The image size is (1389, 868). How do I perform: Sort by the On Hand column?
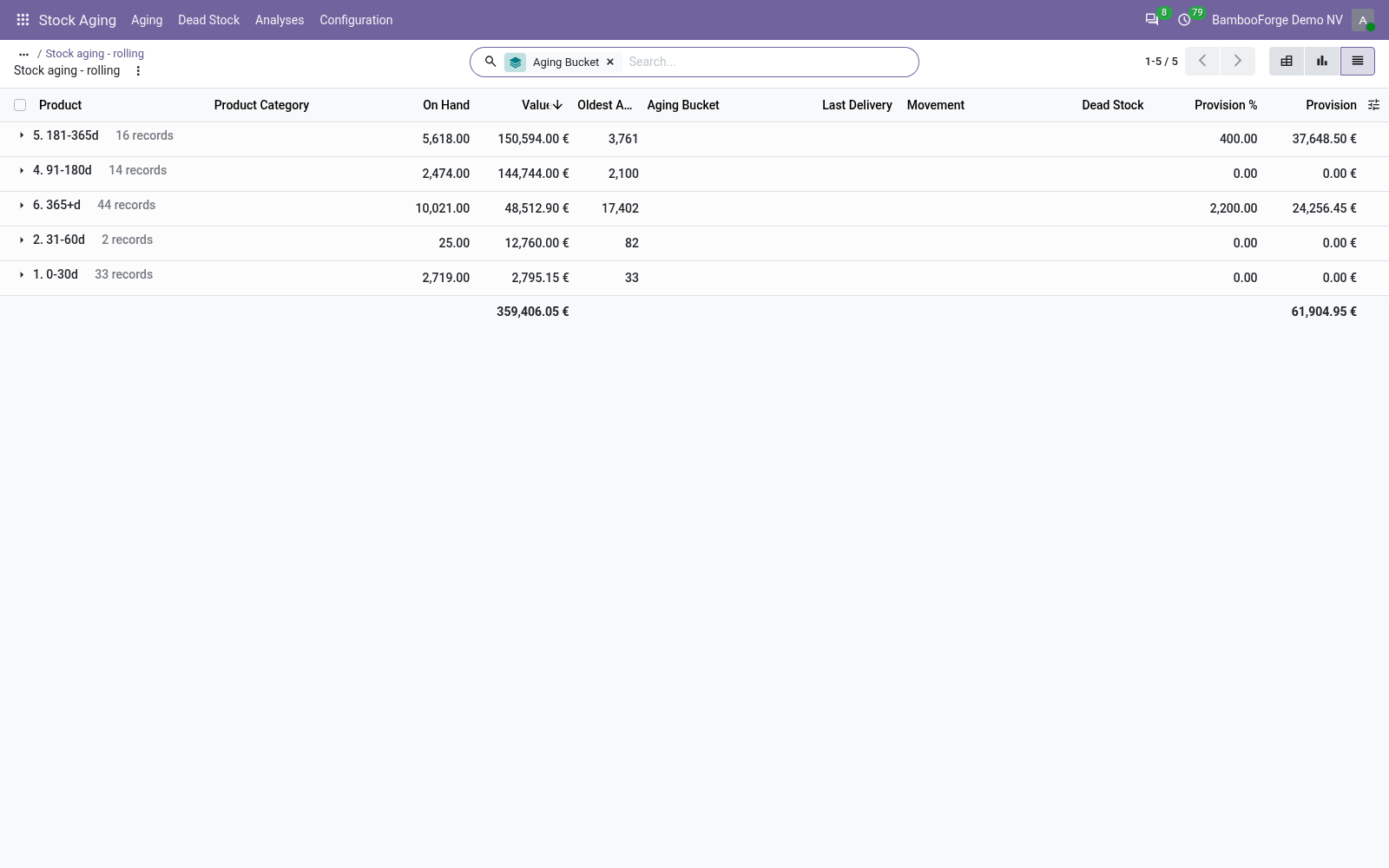pos(446,105)
